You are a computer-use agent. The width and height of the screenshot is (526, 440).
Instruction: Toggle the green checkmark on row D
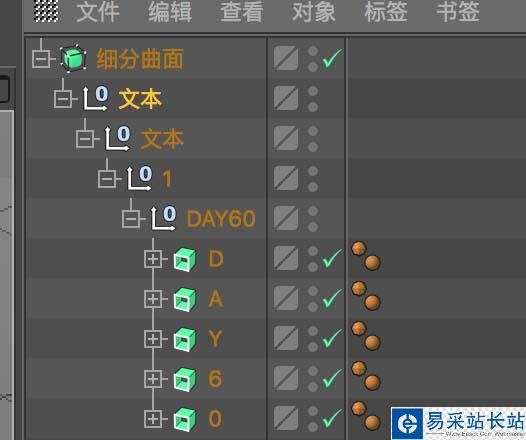(332, 259)
